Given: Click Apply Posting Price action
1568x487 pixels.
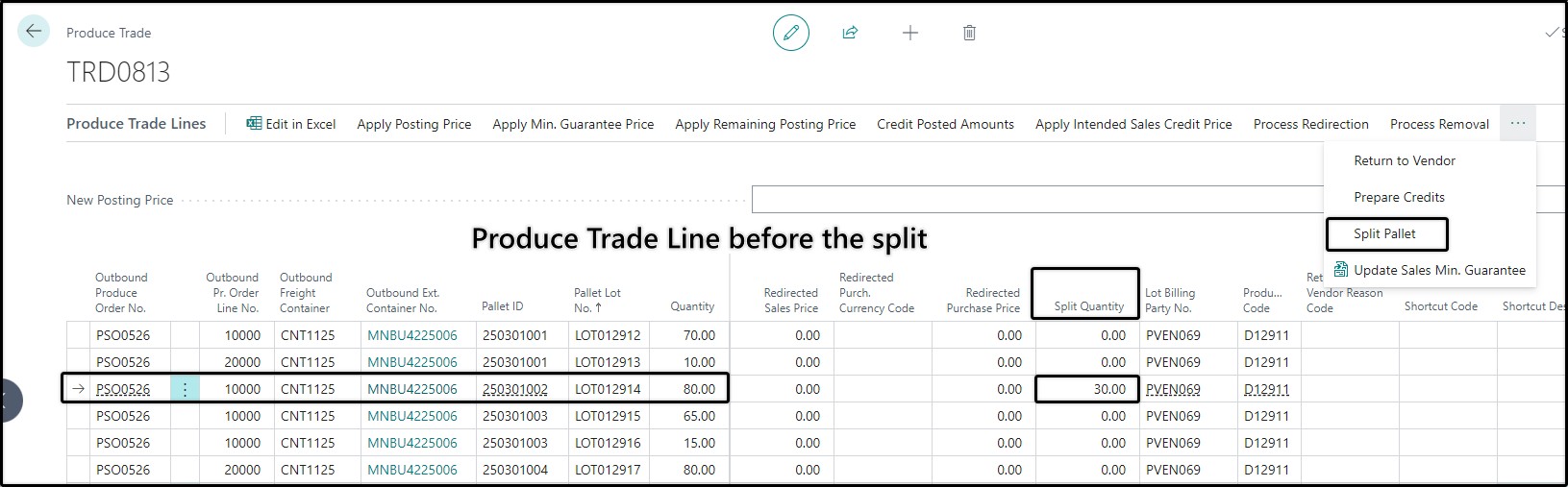Looking at the screenshot, I should pos(414,124).
